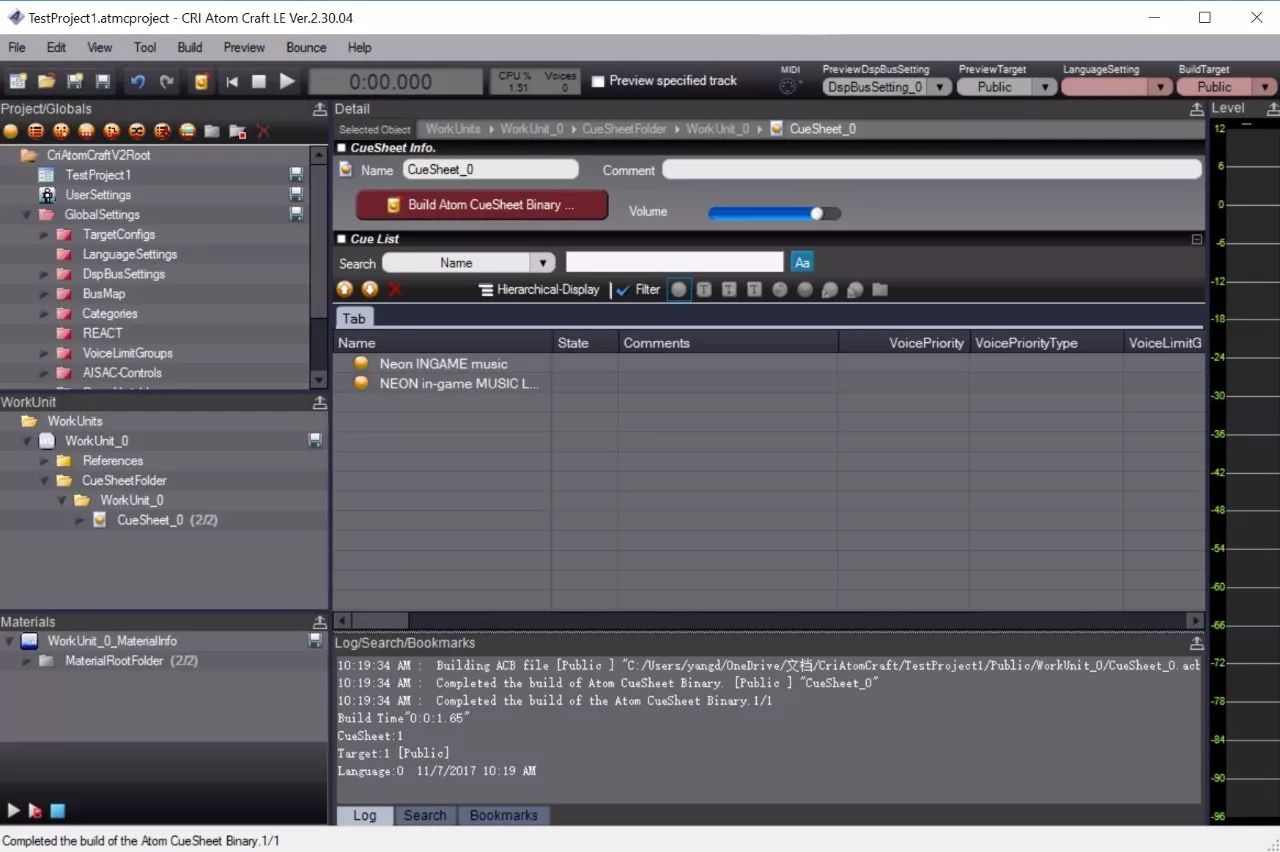Click the red X delete icon in Project/Globals

pos(263,131)
